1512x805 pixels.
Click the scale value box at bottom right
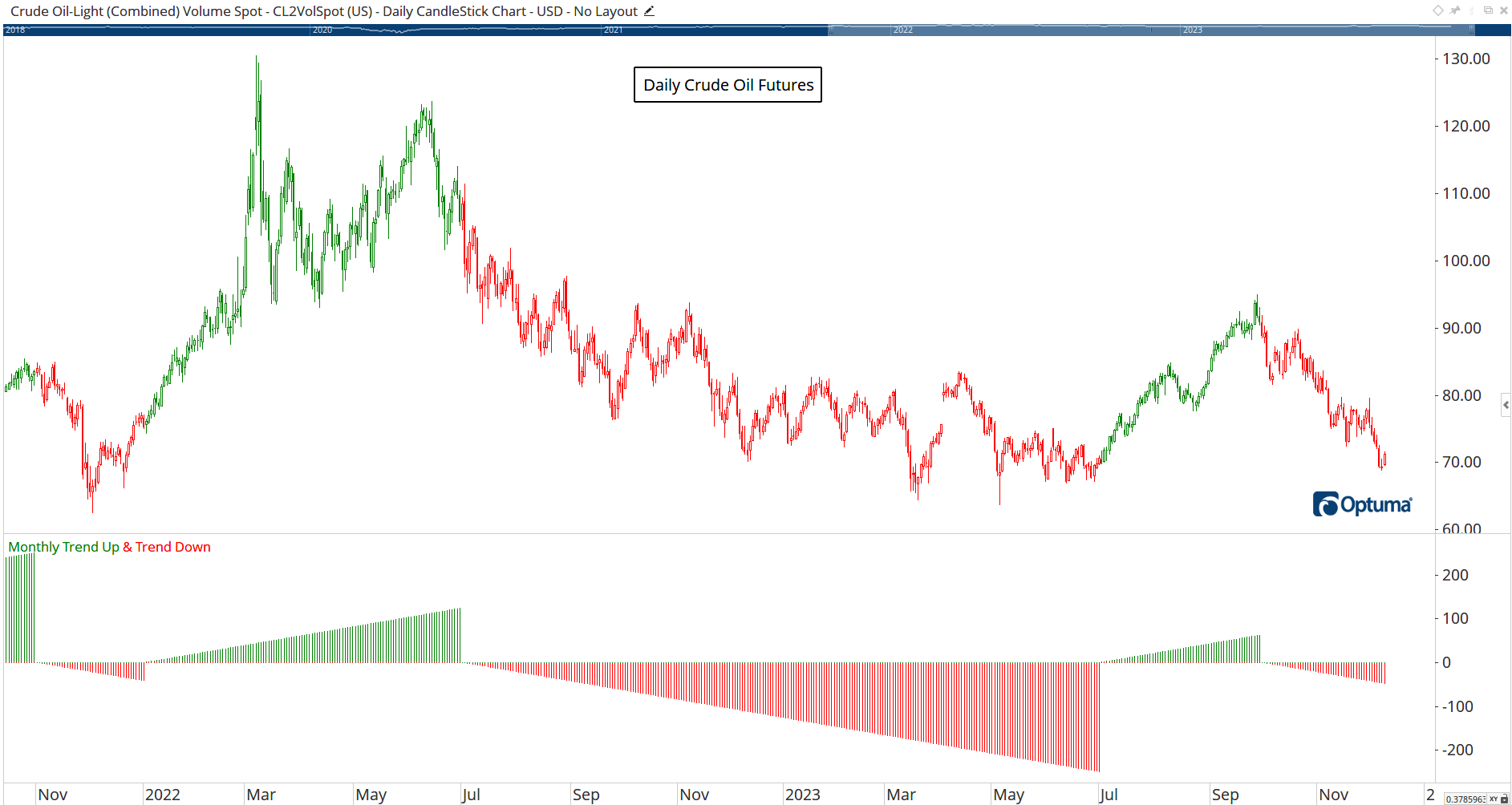pos(1465,799)
